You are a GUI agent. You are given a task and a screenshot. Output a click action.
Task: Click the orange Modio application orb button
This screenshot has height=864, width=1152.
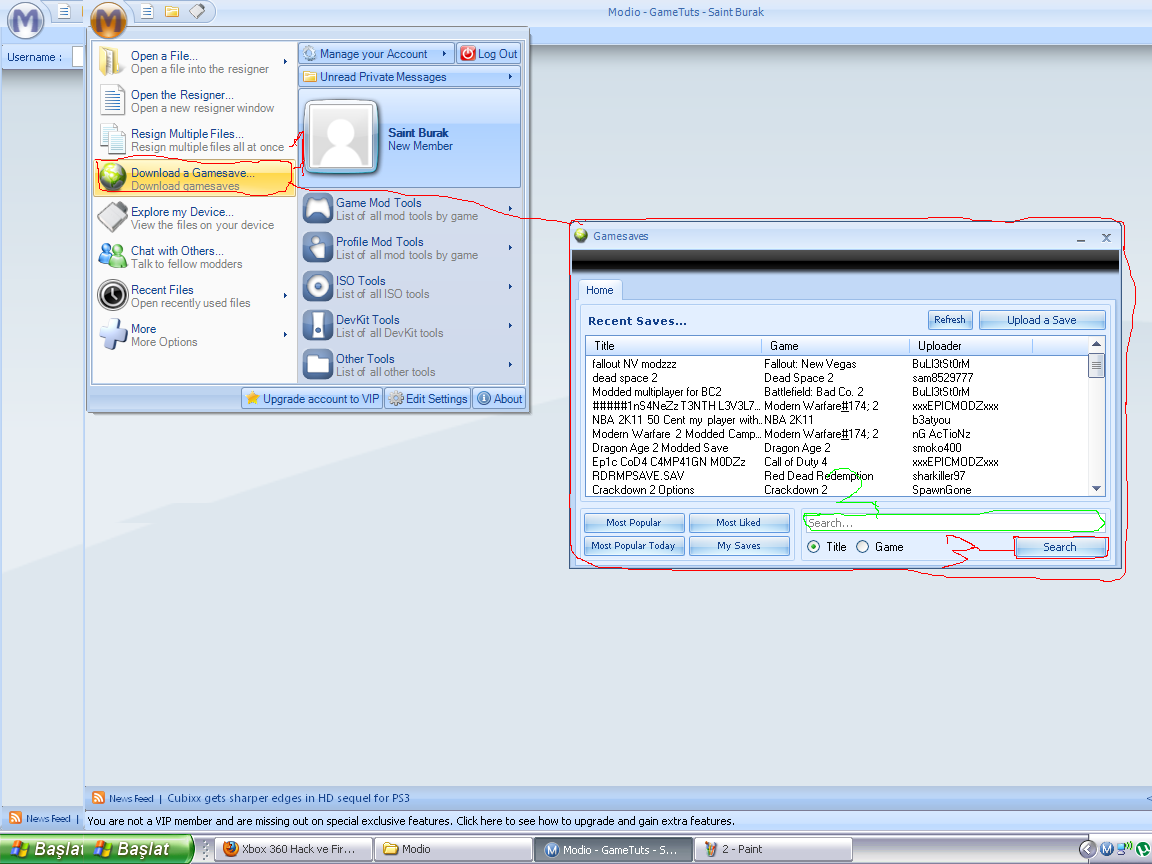pyautogui.click(x=108, y=21)
